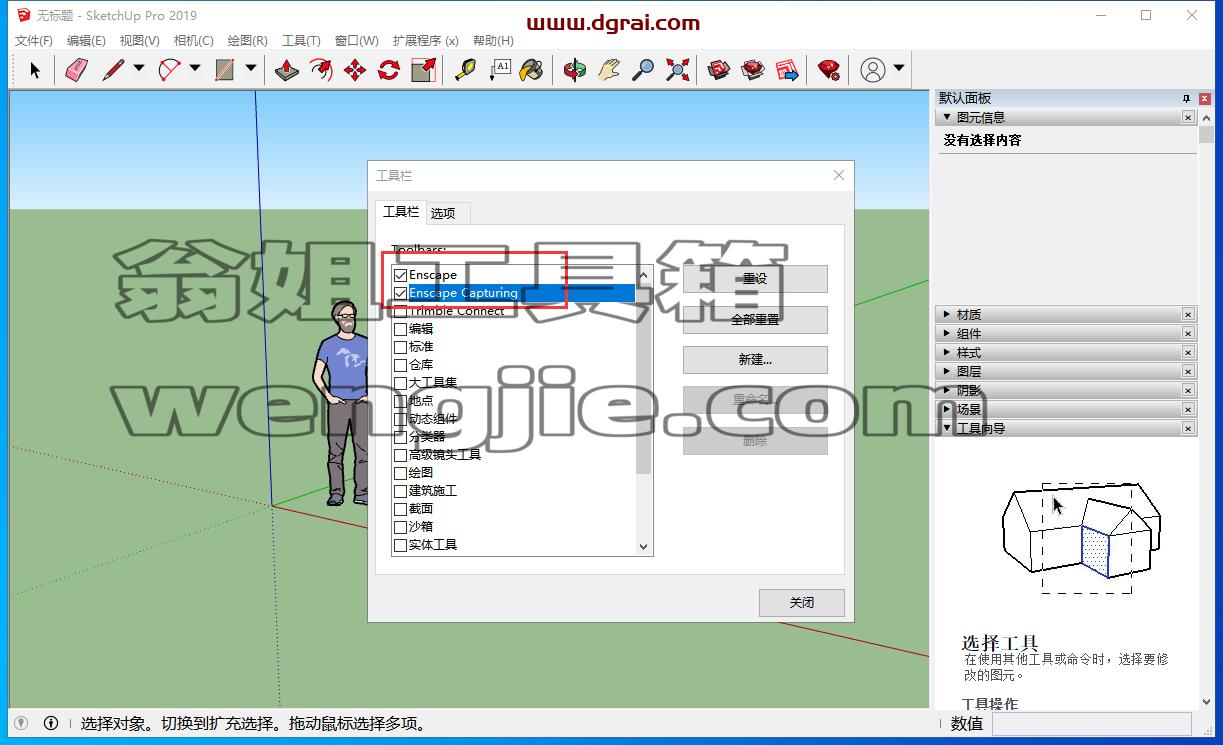Select the Tape Measure tool

click(465, 70)
